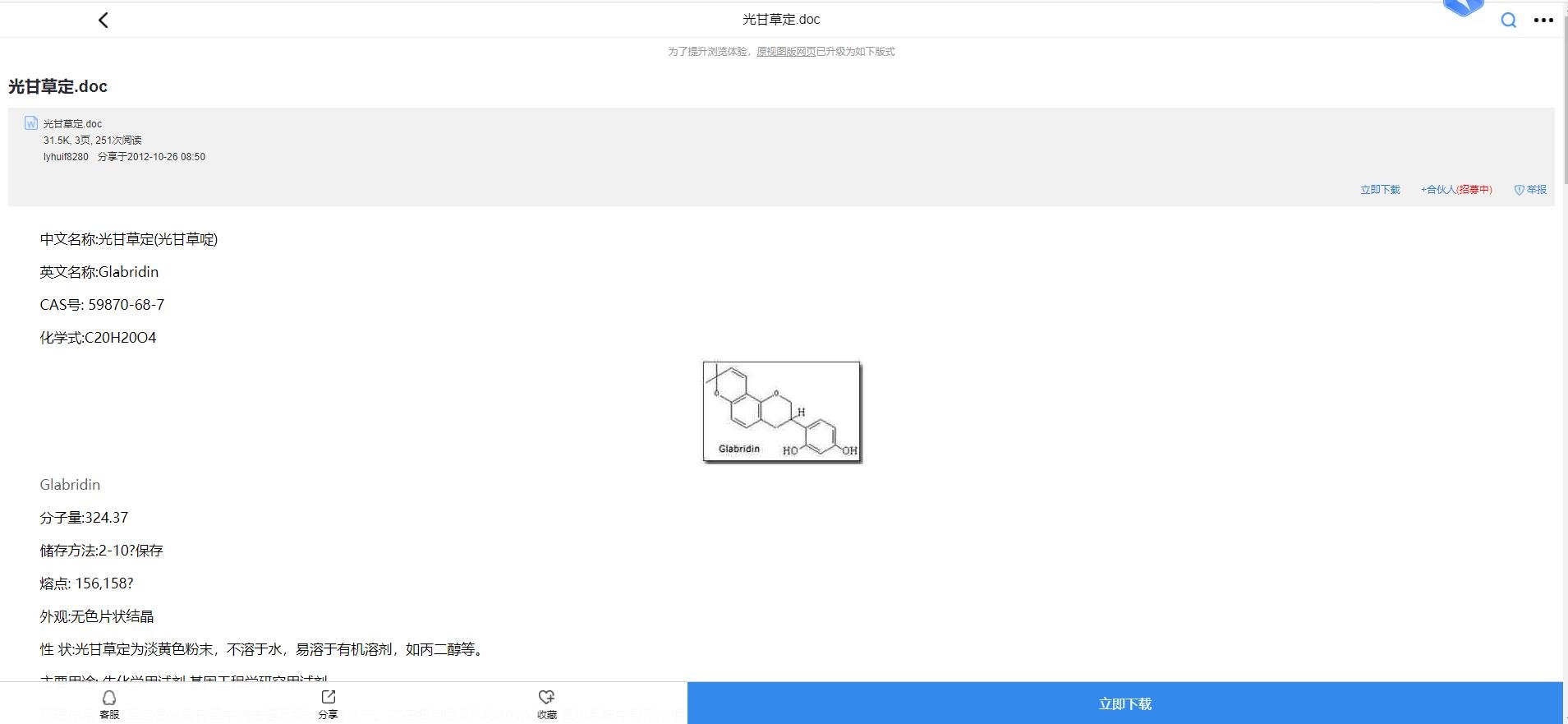The image size is (1568, 724).
Task: Open the three-dot more options menu
Action: tap(1543, 21)
